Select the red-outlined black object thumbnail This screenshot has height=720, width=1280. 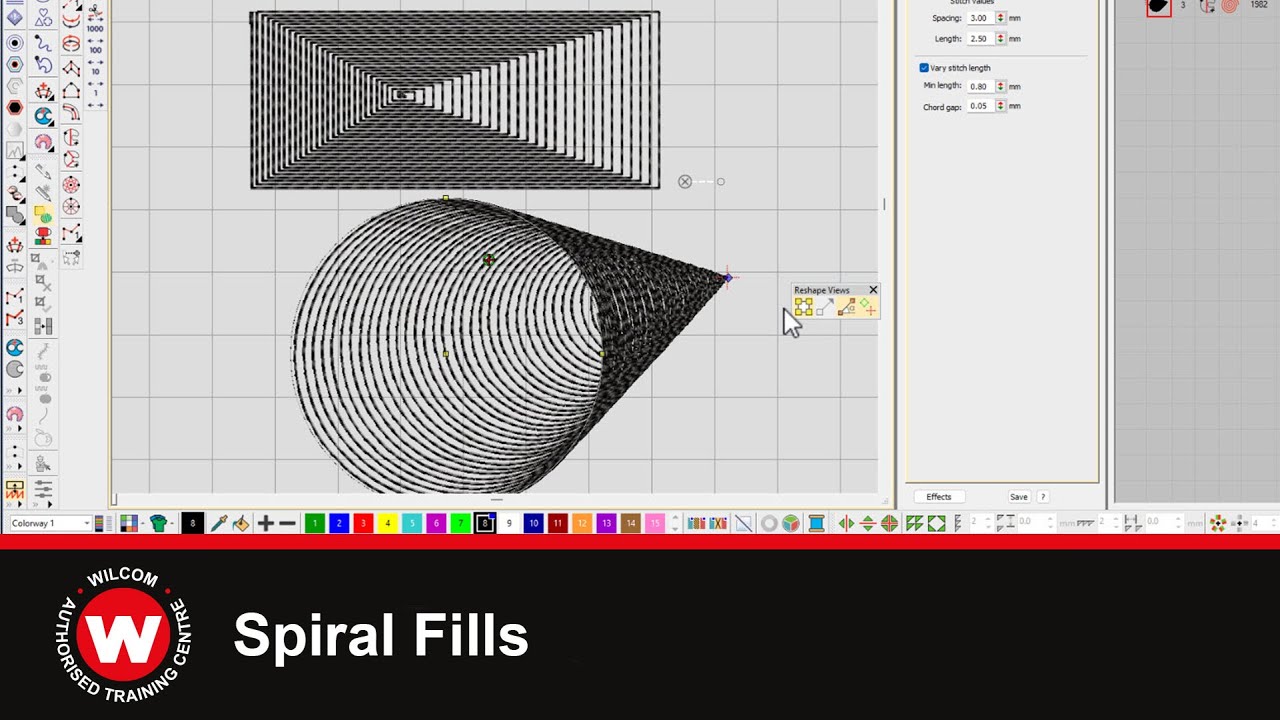pyautogui.click(x=1158, y=6)
